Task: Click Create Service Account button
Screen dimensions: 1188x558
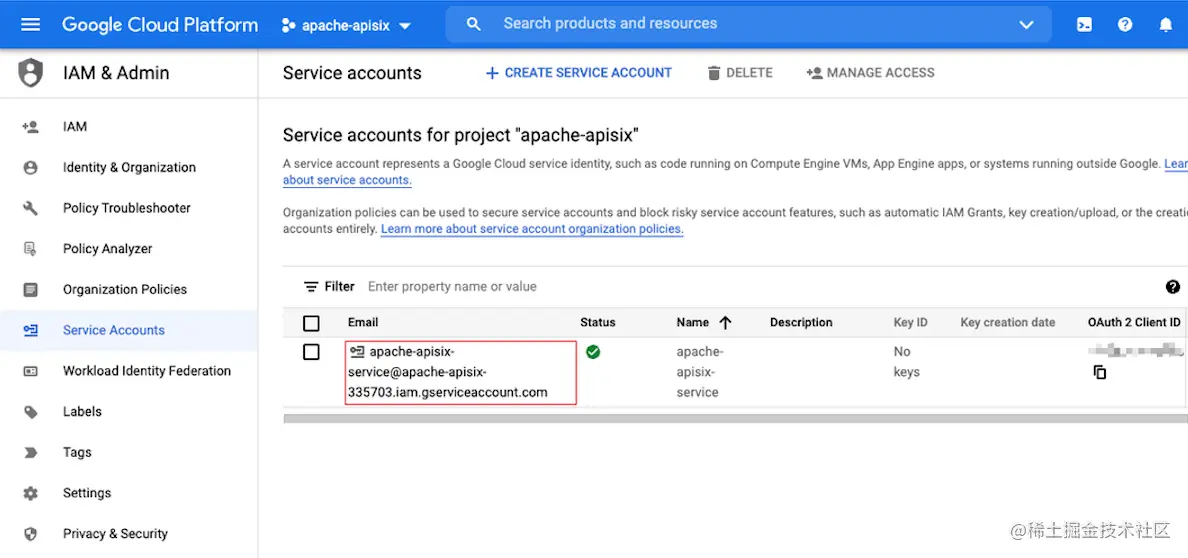Action: point(578,73)
